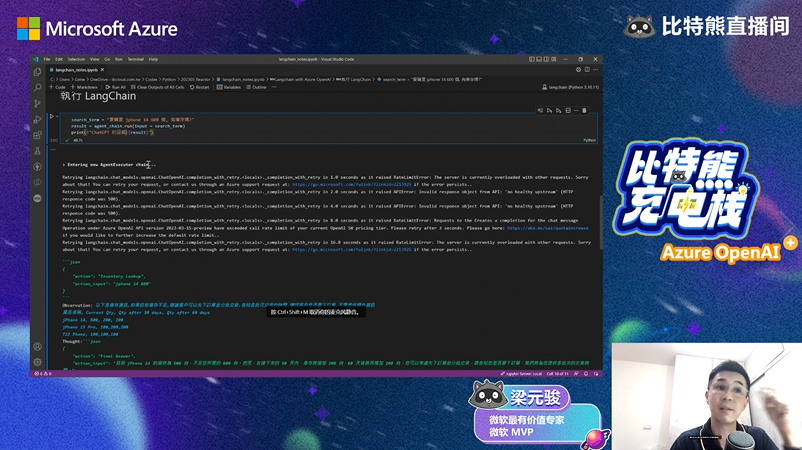The image size is (802, 450).
Task: Add a new Markdown cell
Action: pos(84,87)
